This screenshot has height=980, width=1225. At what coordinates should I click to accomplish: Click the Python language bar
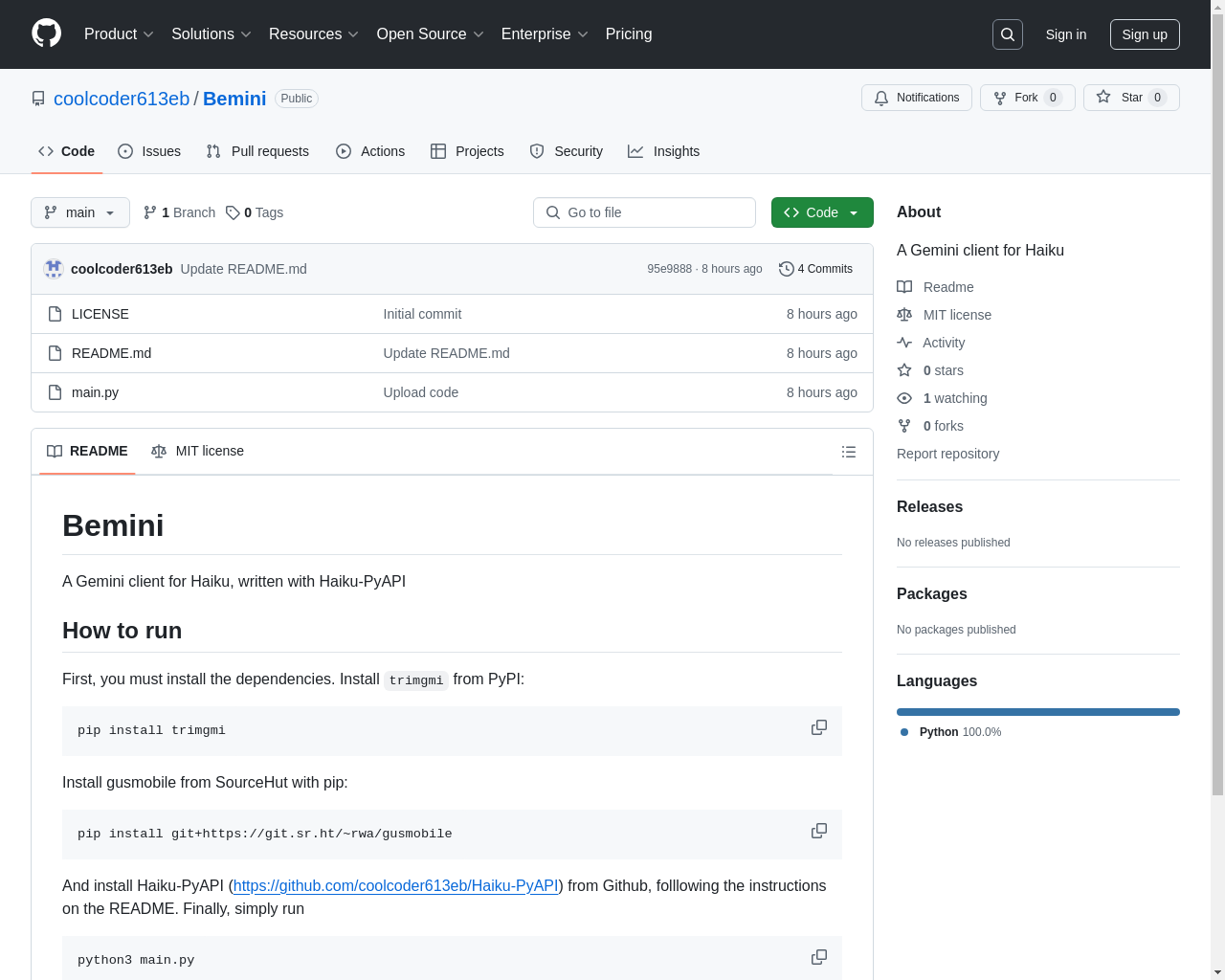[1038, 712]
